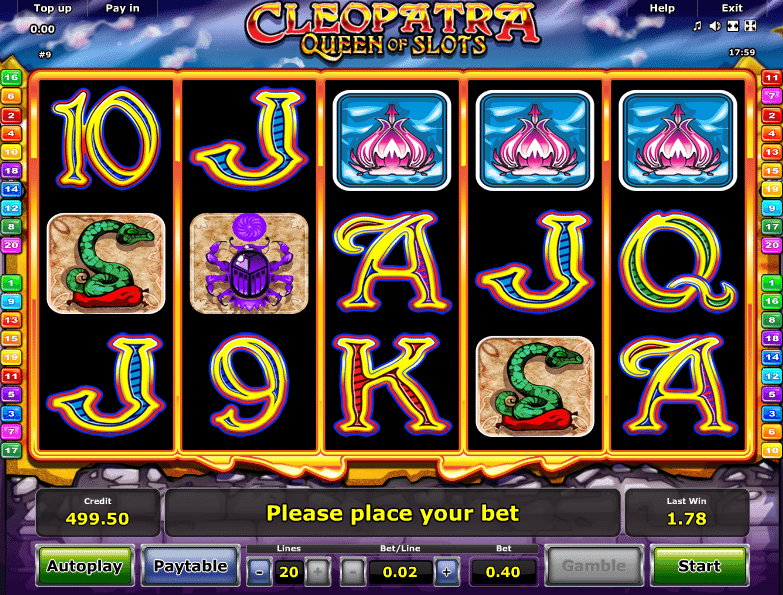Click the green snake symbol on first reel

coord(106,263)
